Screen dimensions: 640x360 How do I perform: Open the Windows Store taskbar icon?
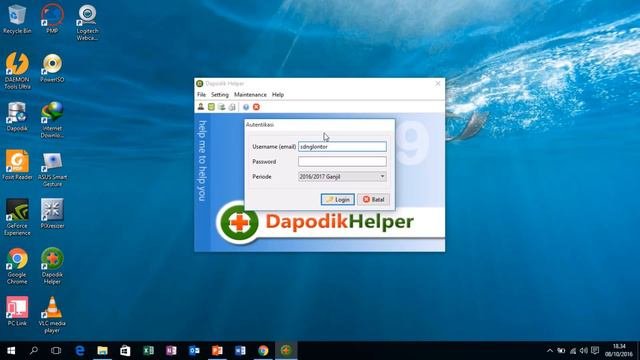pos(125,351)
